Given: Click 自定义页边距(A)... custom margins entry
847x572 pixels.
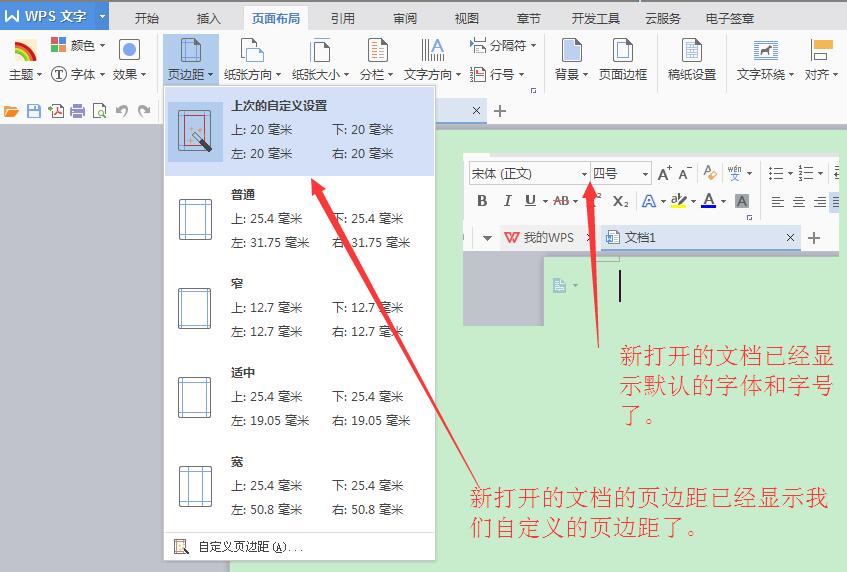Looking at the screenshot, I should pos(299,547).
